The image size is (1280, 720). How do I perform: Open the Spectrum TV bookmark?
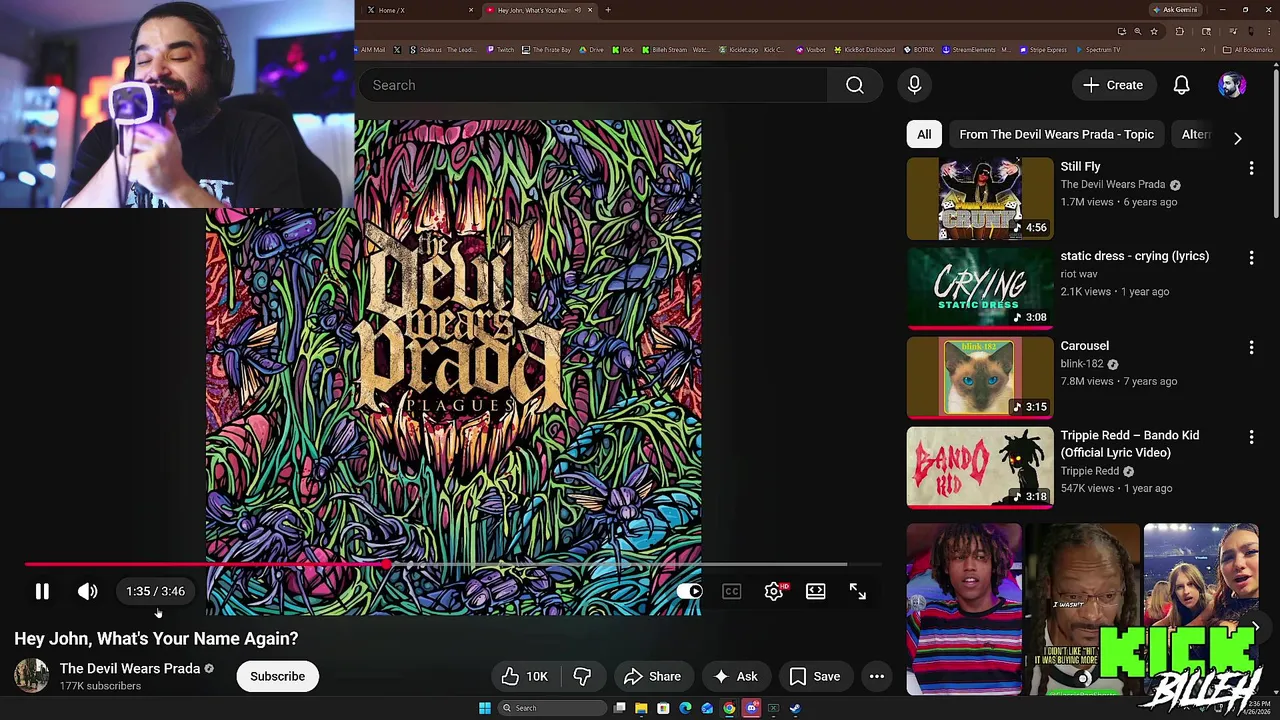coord(1097,49)
